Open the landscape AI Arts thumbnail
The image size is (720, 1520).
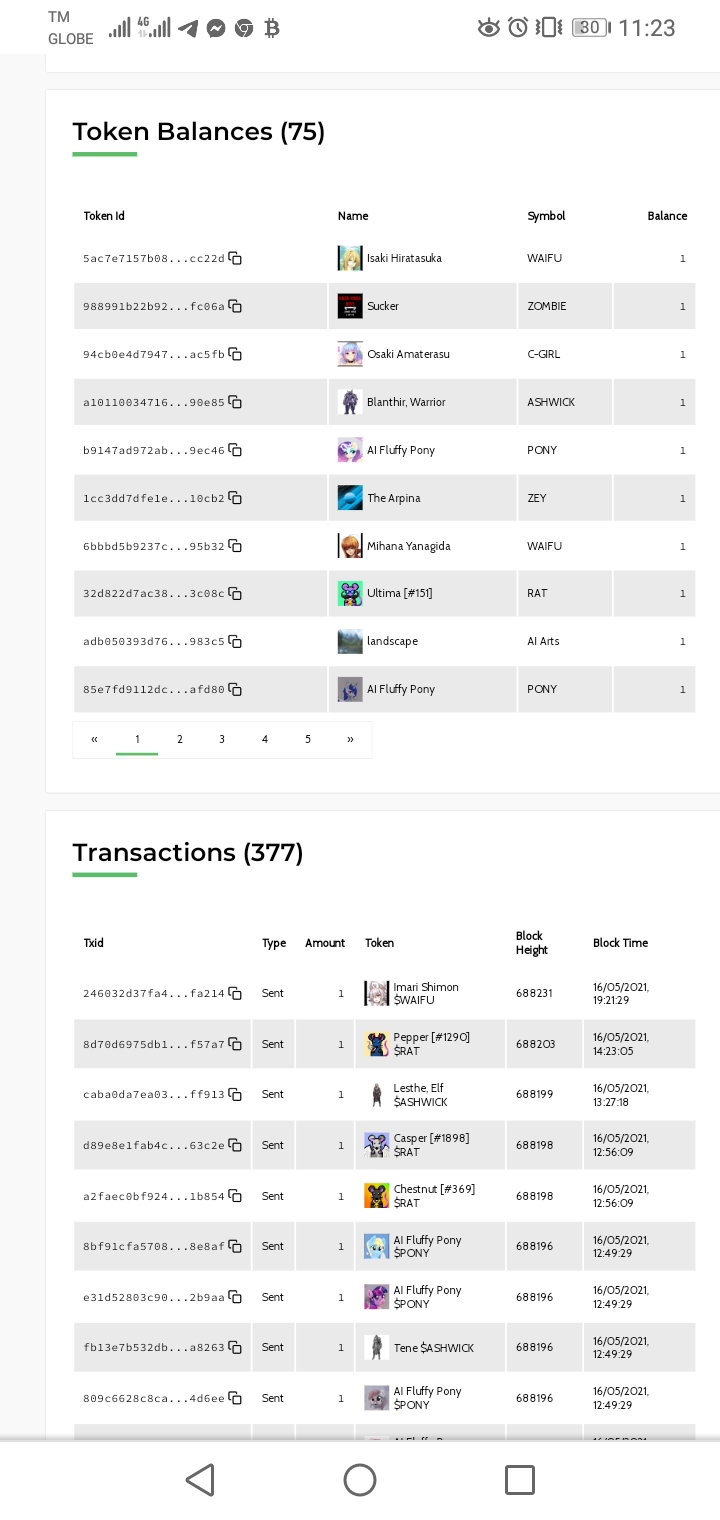tap(350, 641)
